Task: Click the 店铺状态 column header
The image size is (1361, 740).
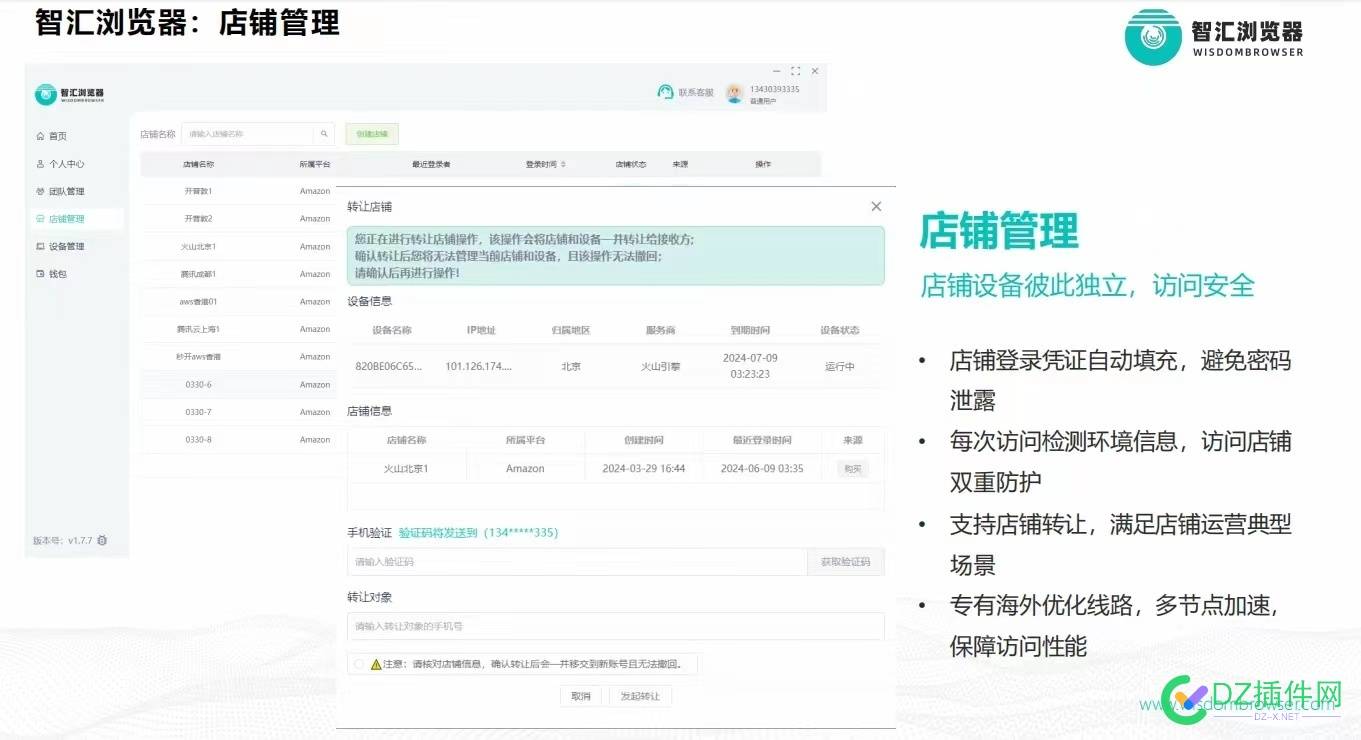Action: (630, 164)
